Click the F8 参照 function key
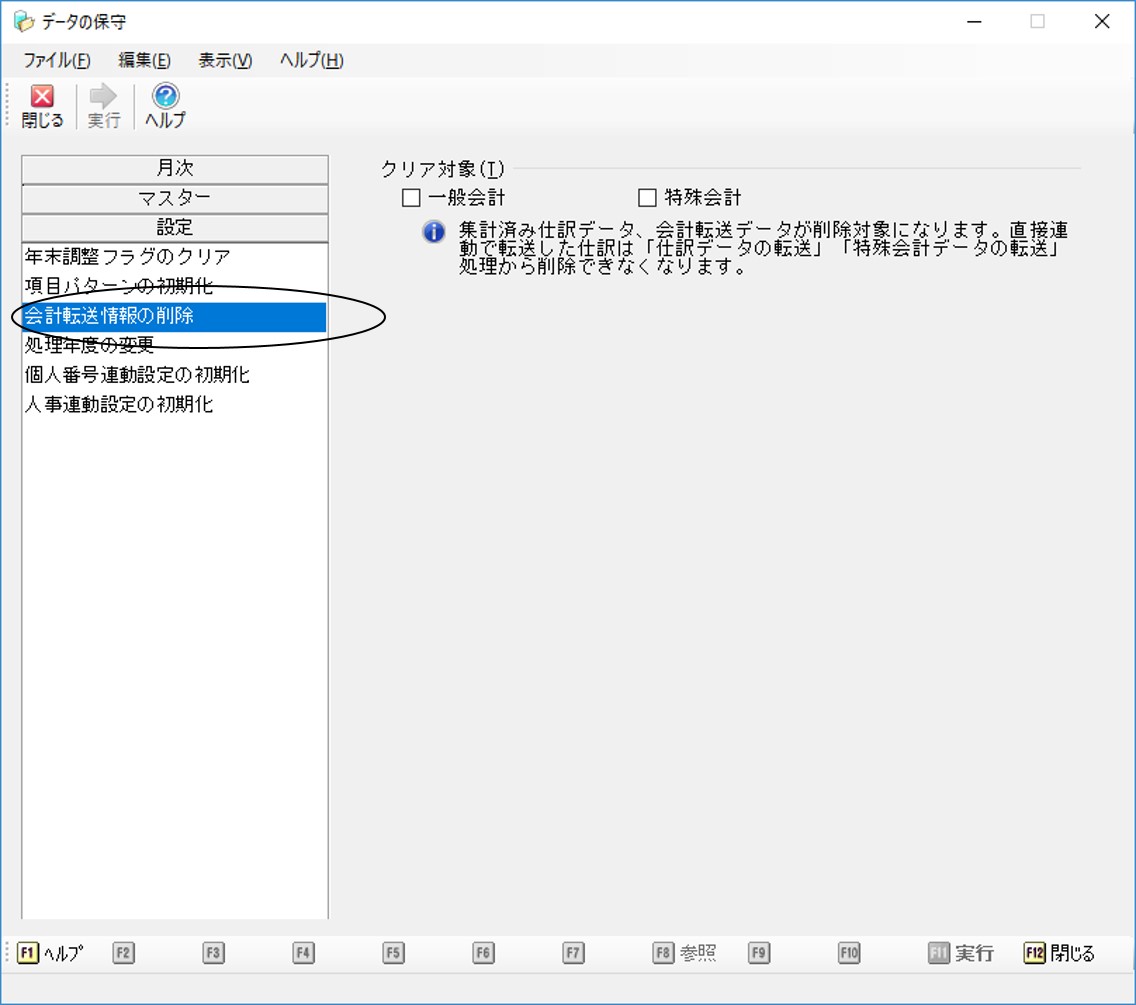This screenshot has width=1136, height=1005. [685, 953]
